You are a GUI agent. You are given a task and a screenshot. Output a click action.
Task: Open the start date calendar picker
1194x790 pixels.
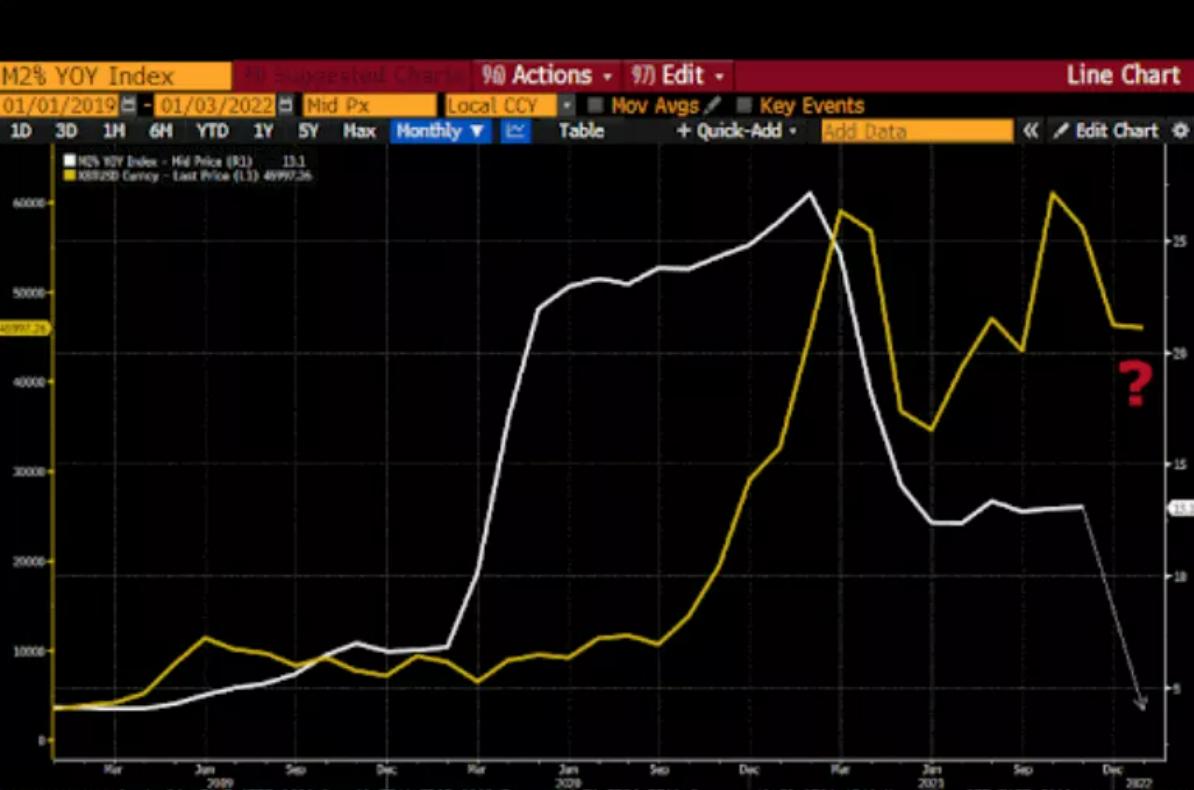(x=128, y=106)
